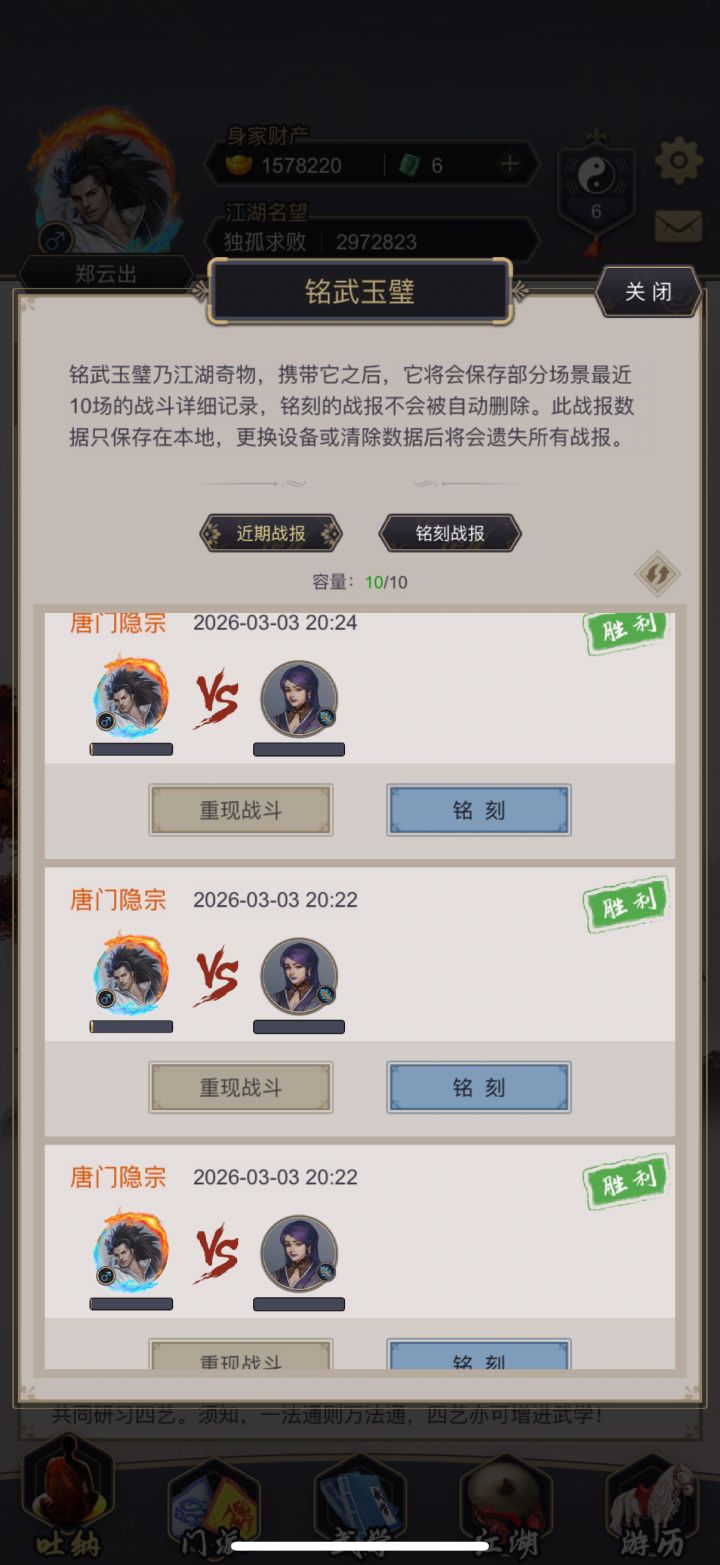Image resolution: width=720 pixels, height=1565 pixels.
Task: Switch to the 铭刻战报 tab
Action: point(450,533)
